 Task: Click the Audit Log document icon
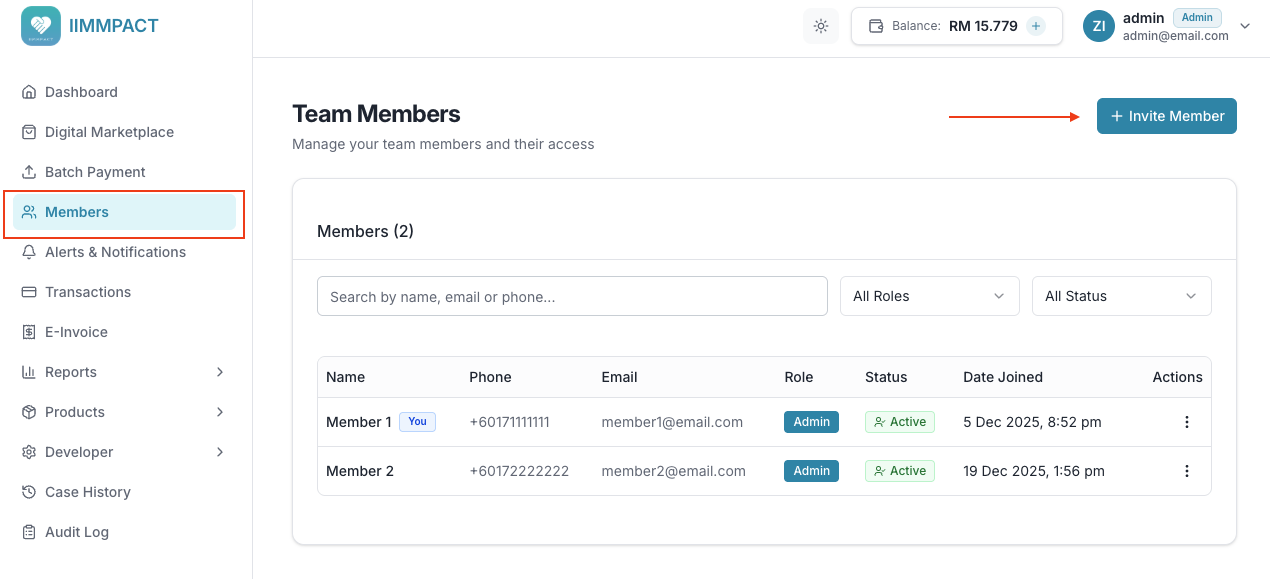click(x=30, y=531)
